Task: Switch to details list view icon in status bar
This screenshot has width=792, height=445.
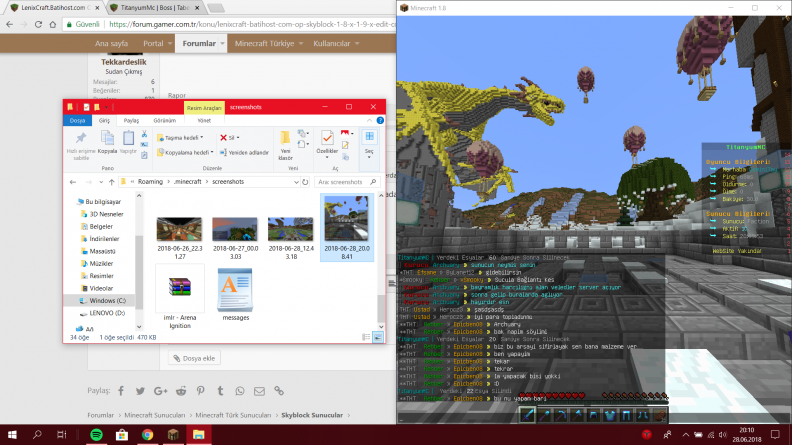Action: [x=366, y=337]
